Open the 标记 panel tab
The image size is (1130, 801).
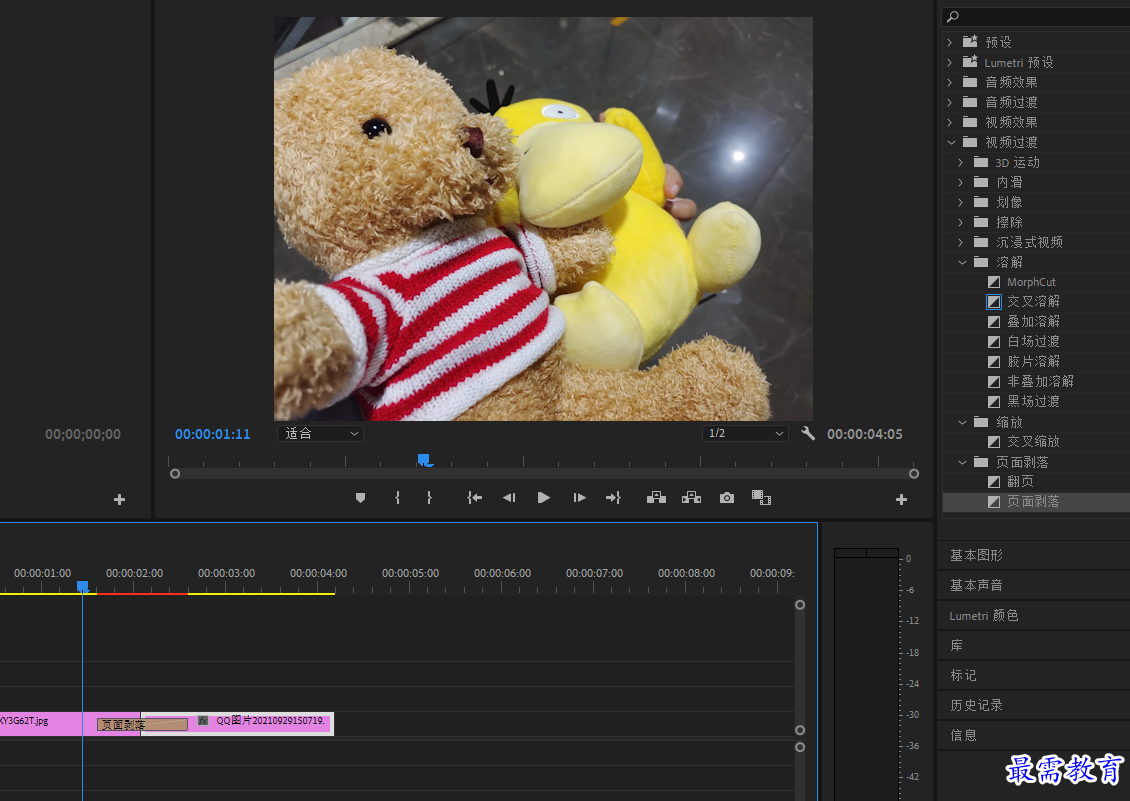pyautogui.click(x=963, y=676)
